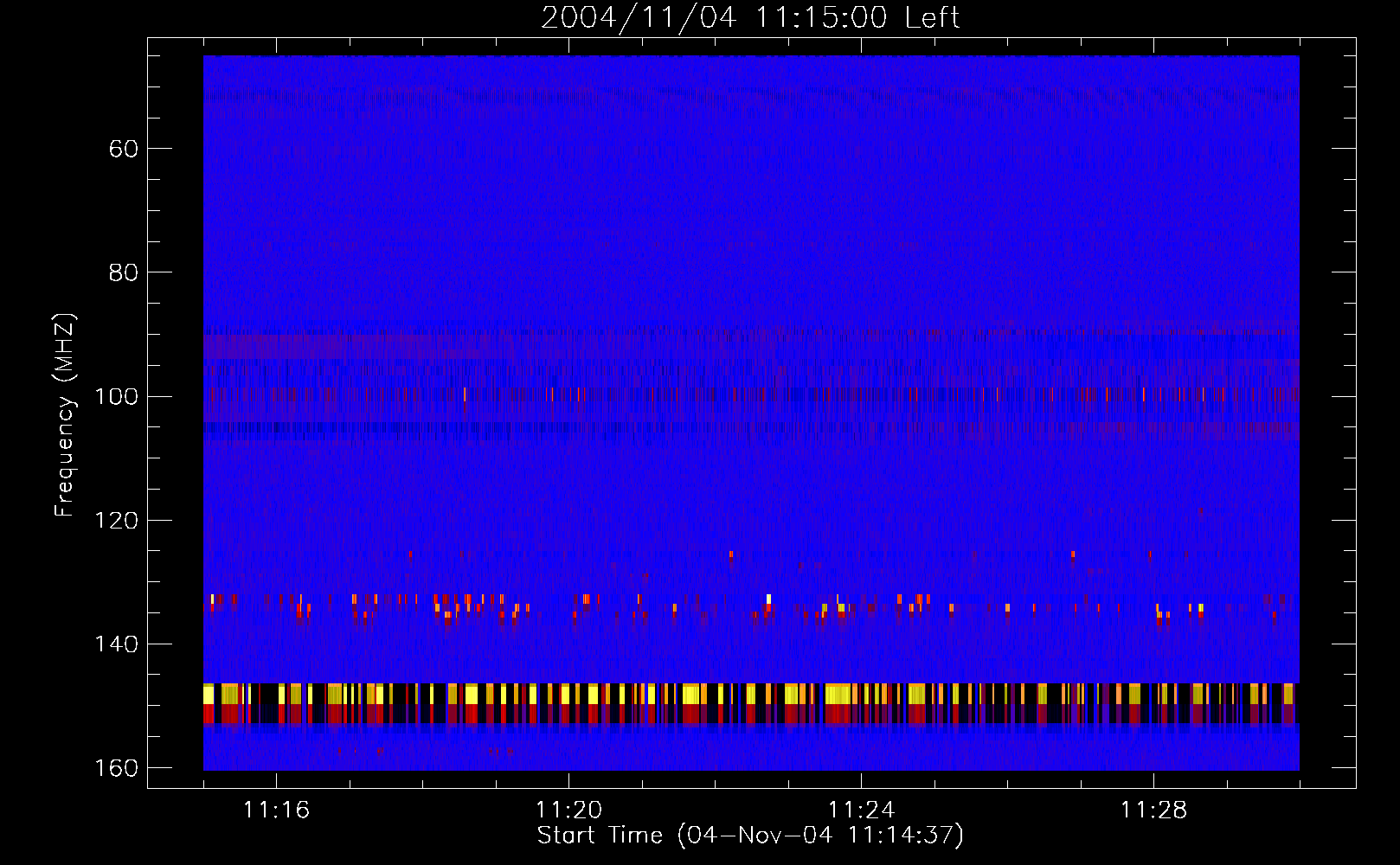The image size is (1400, 865).
Task: Click the 60 frequency tick label
Action: tap(123, 149)
